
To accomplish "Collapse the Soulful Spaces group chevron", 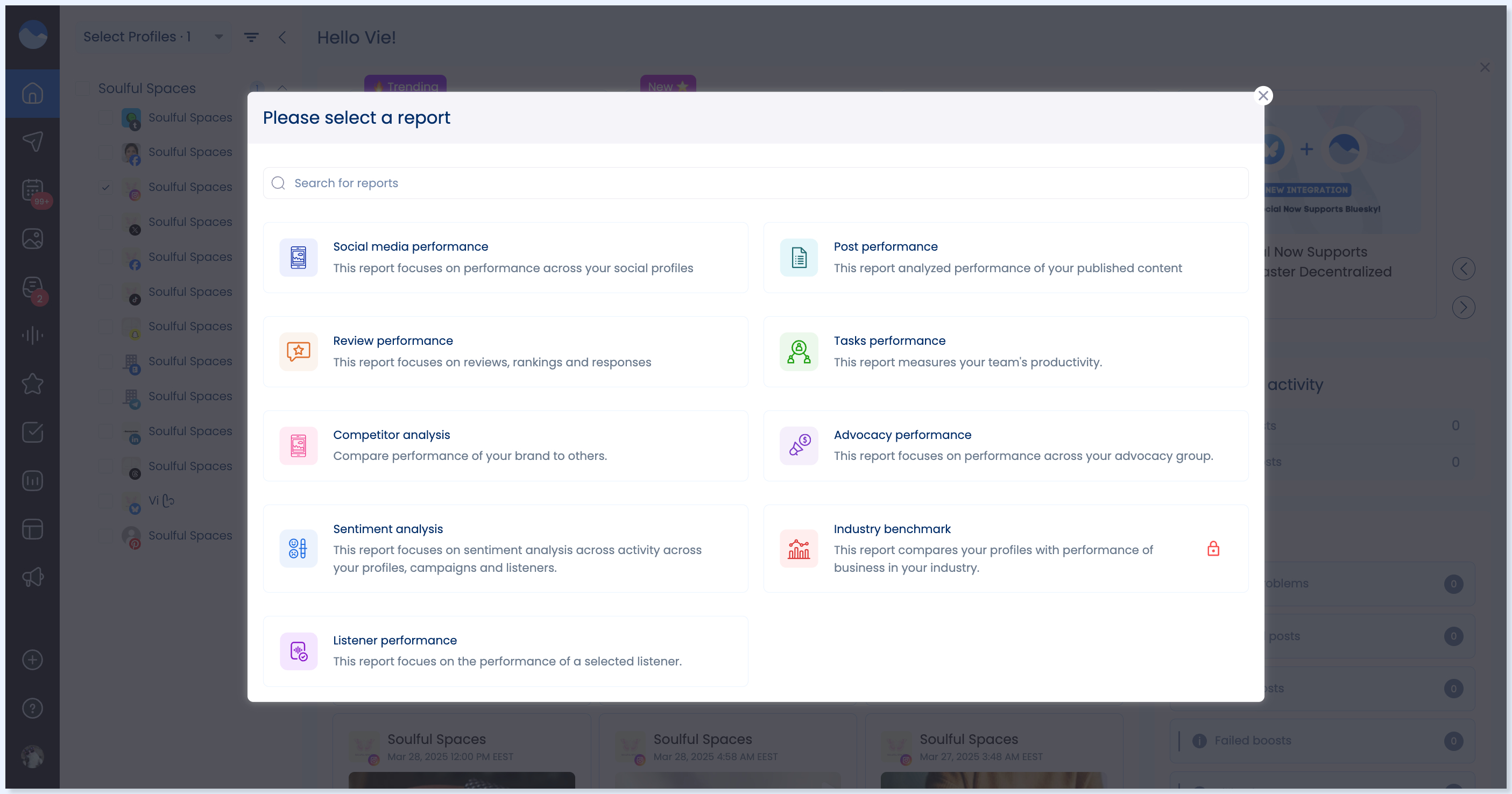I will click(x=282, y=88).
